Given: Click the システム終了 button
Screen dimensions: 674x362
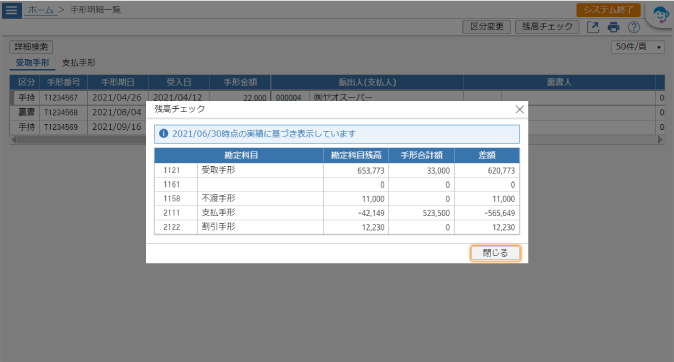Looking at the screenshot, I should coord(608,10).
